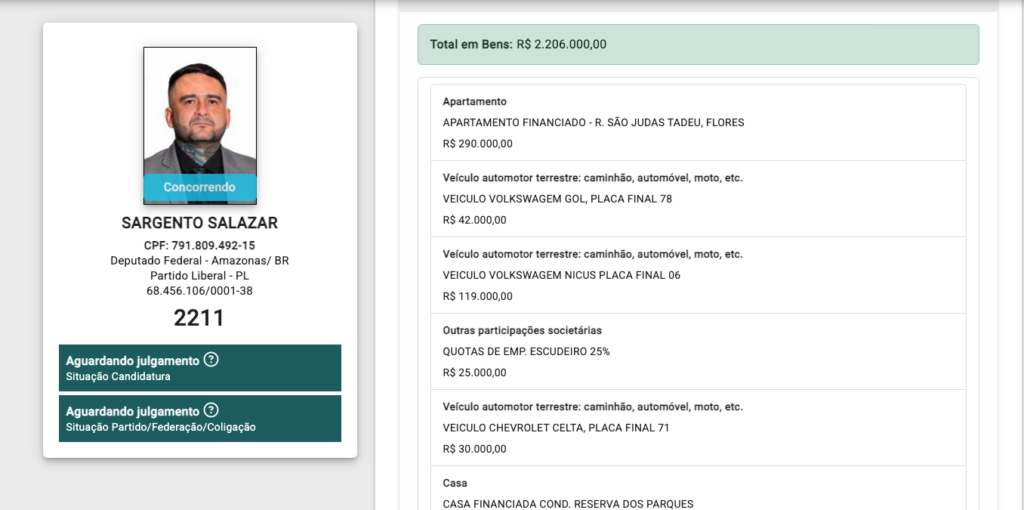The height and width of the screenshot is (510, 1024).
Task: Click the CNPJ 68.456.106/0001-38 text
Action: tap(200, 291)
